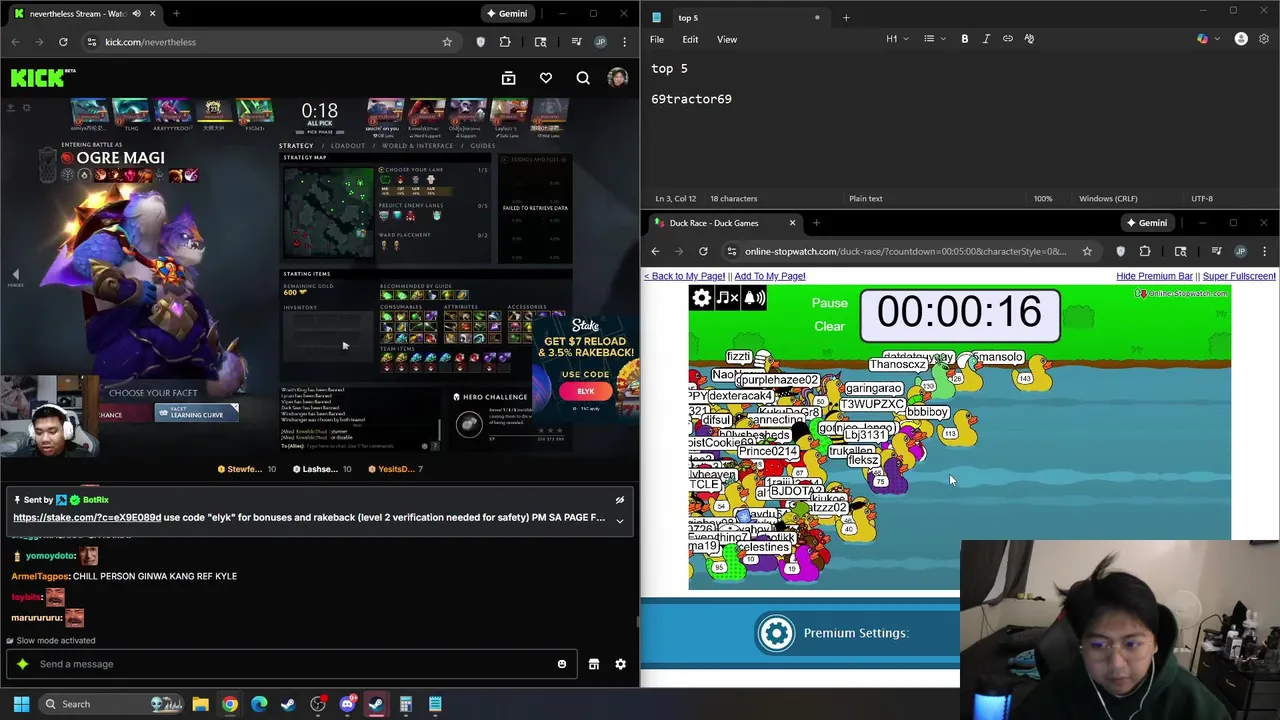Viewport: 1280px width, 720px height.
Task: Click the UTF-8 encoding status entry
Action: pyautogui.click(x=1202, y=198)
